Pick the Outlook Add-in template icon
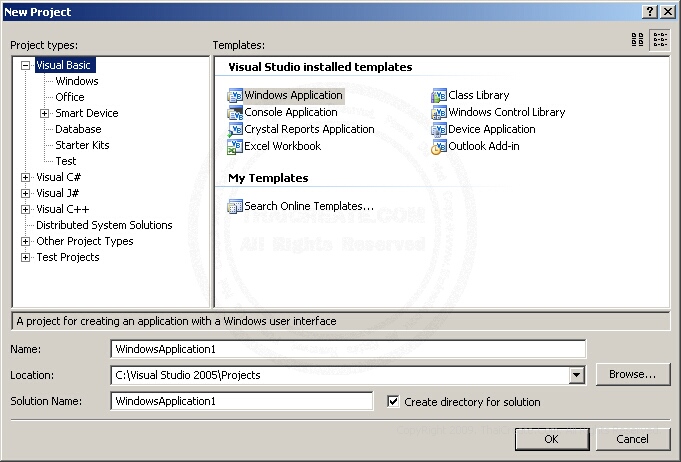The height and width of the screenshot is (462, 681). click(439, 146)
